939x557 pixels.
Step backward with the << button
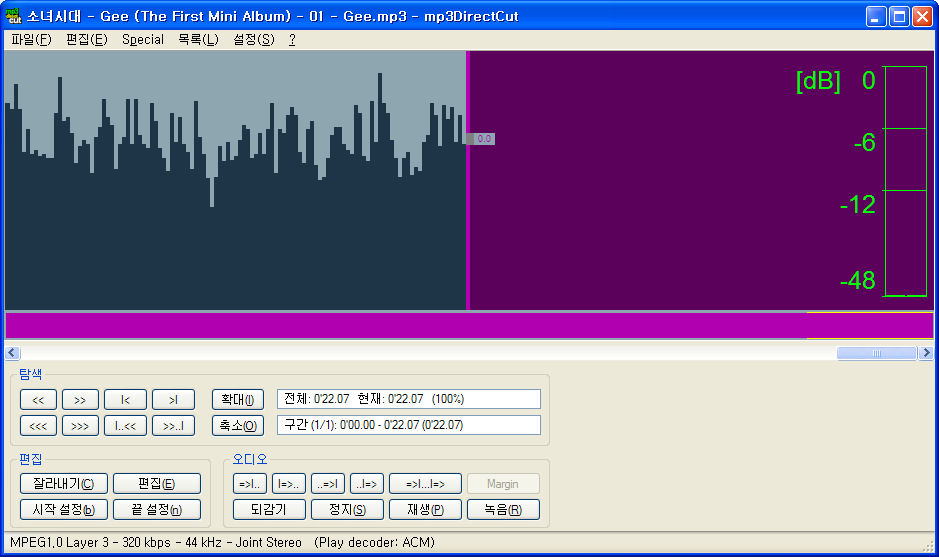pyautogui.click(x=38, y=399)
